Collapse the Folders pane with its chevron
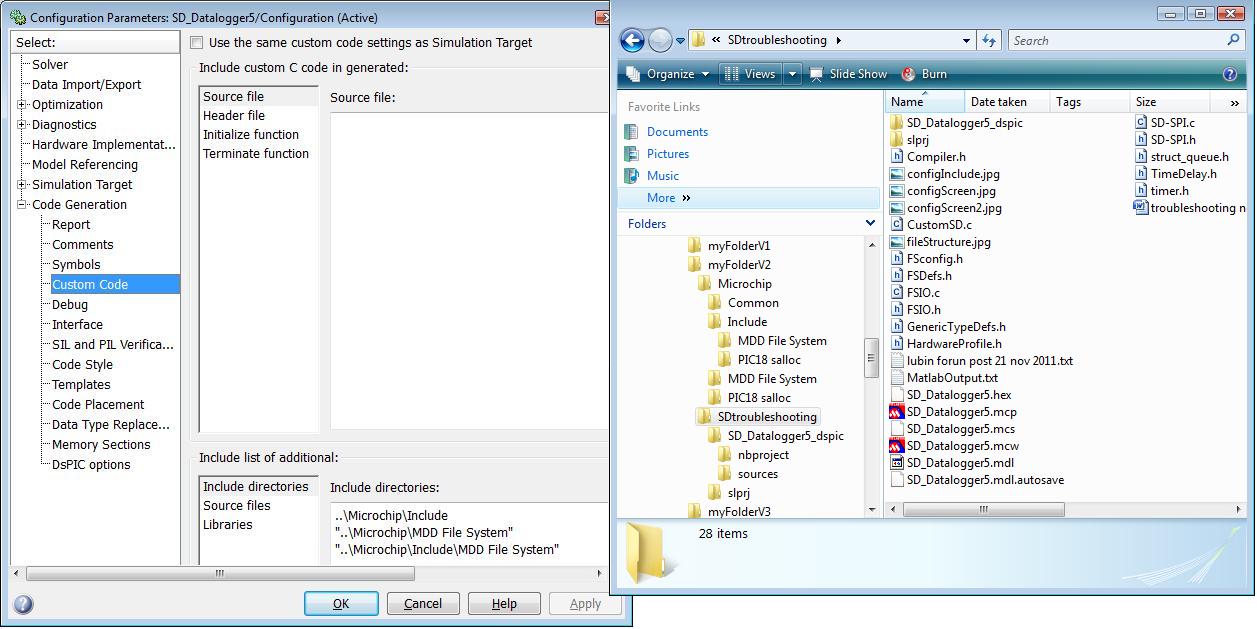1257x629 pixels. [x=870, y=223]
